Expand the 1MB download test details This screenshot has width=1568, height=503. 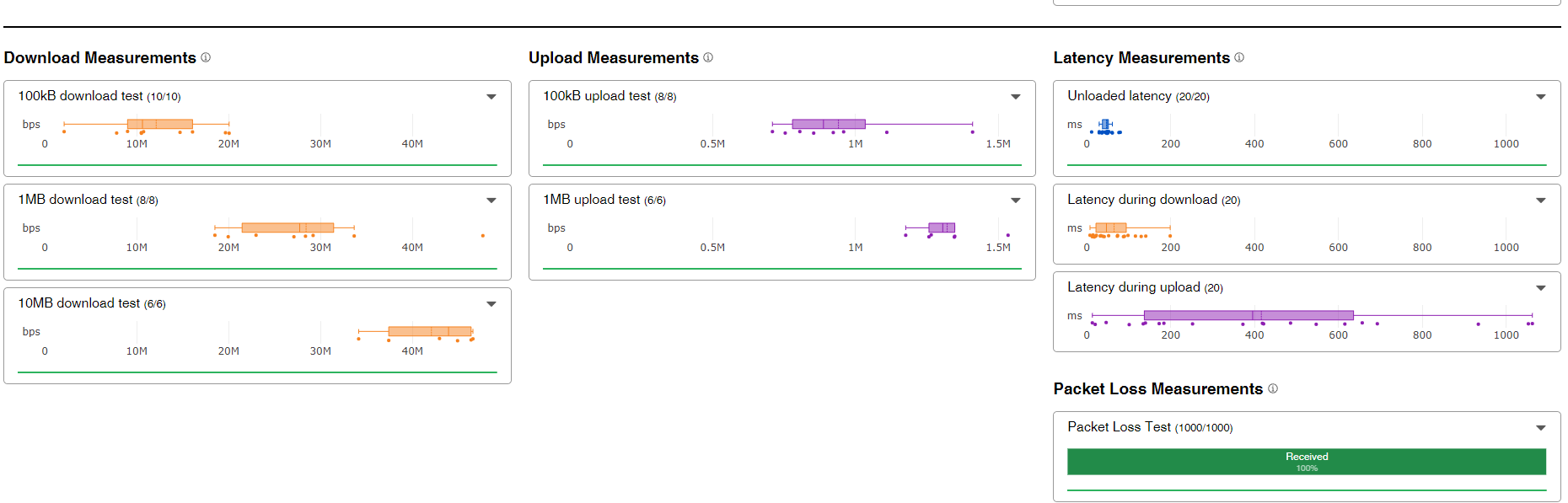491,201
